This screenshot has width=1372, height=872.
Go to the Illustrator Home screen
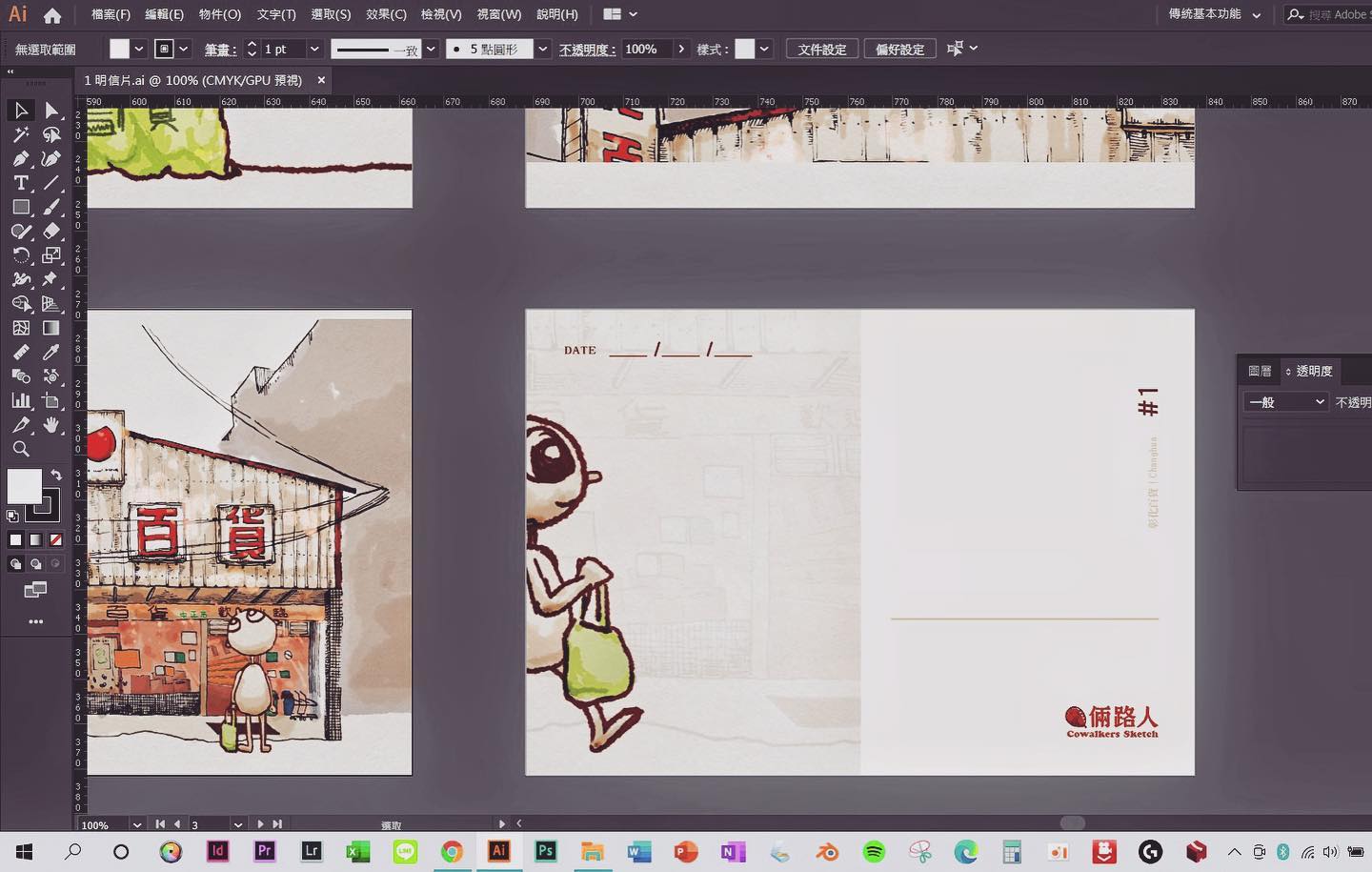[x=52, y=15]
